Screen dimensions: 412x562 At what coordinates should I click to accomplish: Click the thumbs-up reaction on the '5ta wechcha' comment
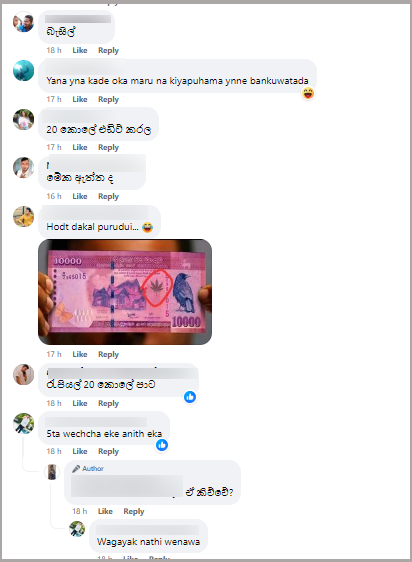click(162, 445)
